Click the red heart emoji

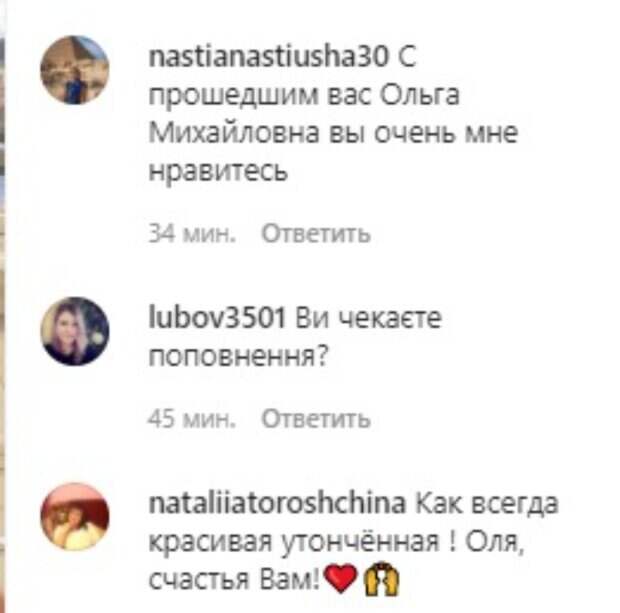click(x=340, y=579)
